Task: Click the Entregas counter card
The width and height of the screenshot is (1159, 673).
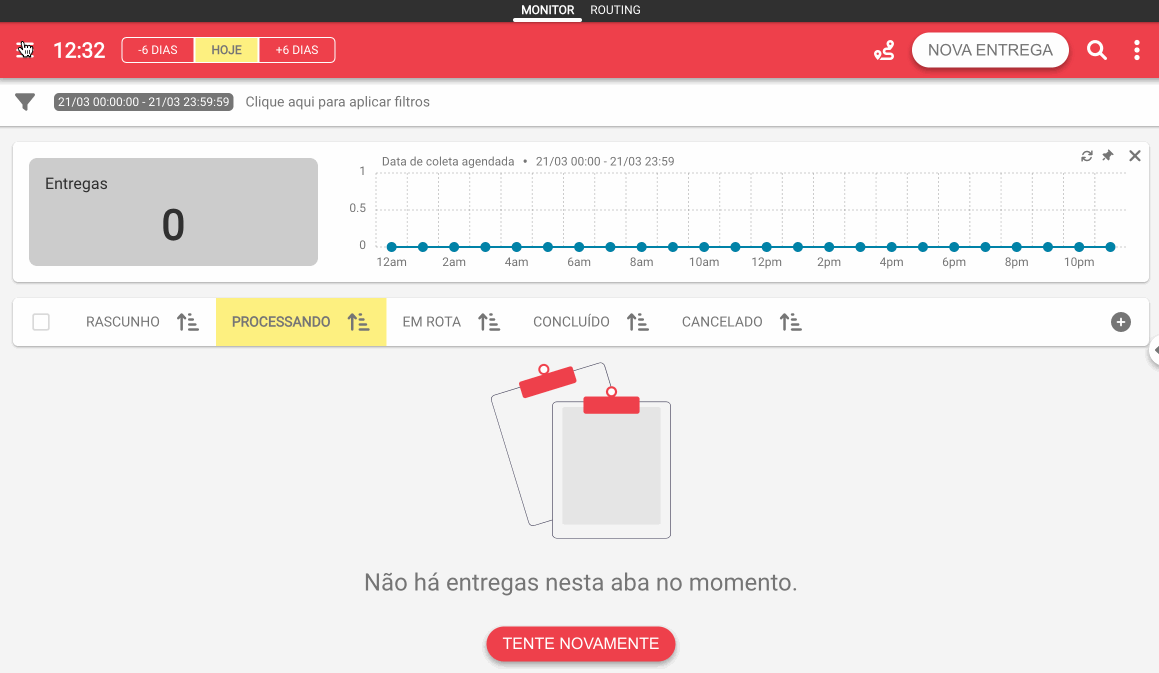Action: (173, 212)
